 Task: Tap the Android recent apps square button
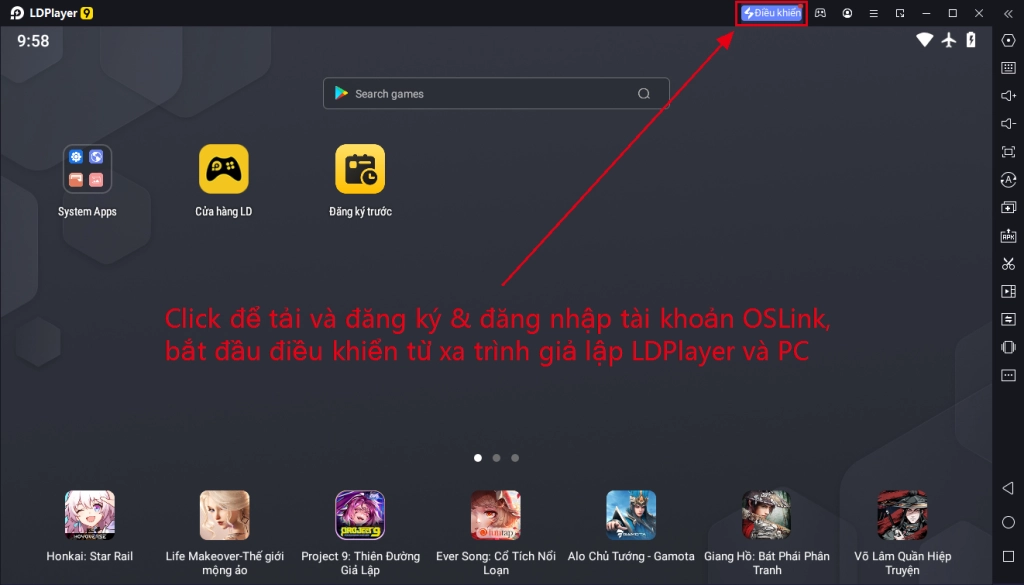(1008, 556)
